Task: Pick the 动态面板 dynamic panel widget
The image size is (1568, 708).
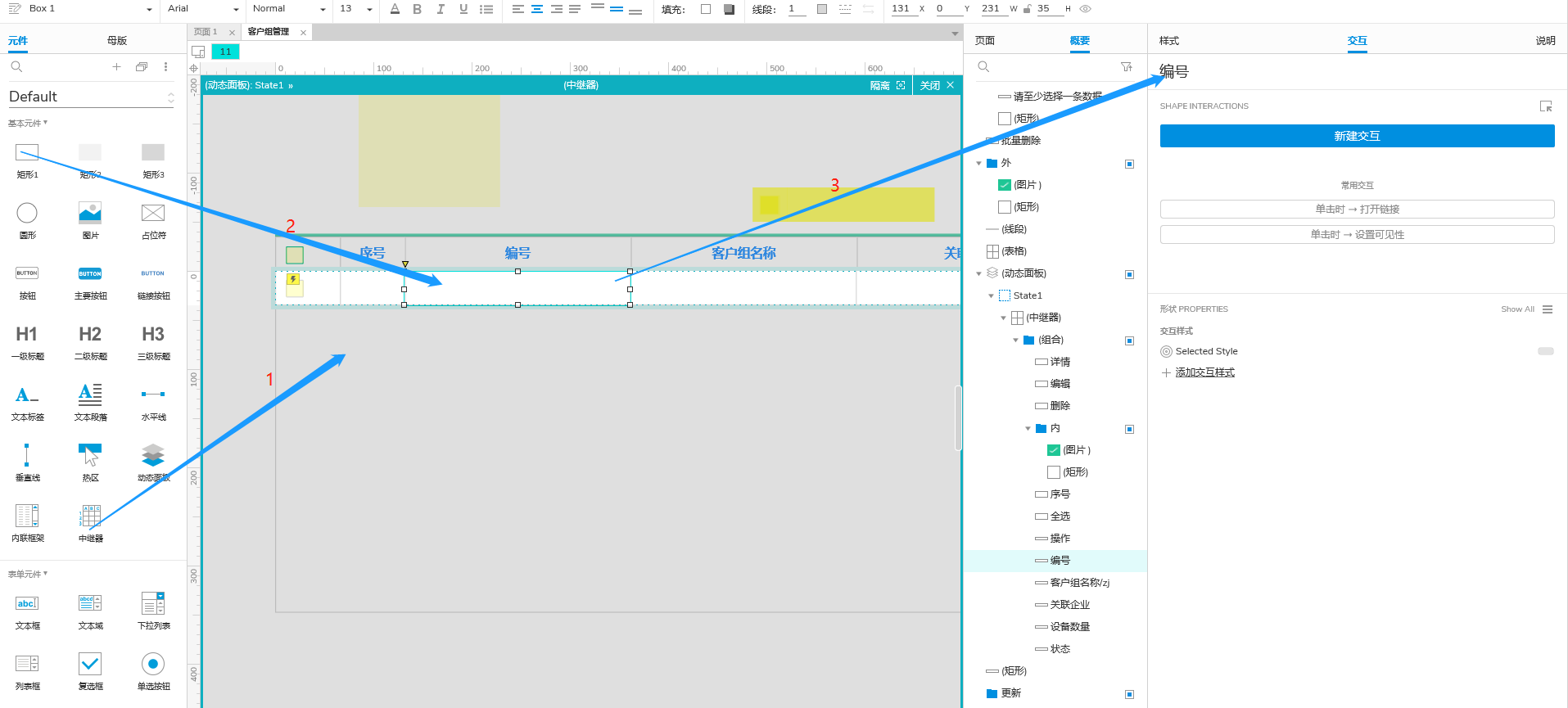Action: (153, 463)
